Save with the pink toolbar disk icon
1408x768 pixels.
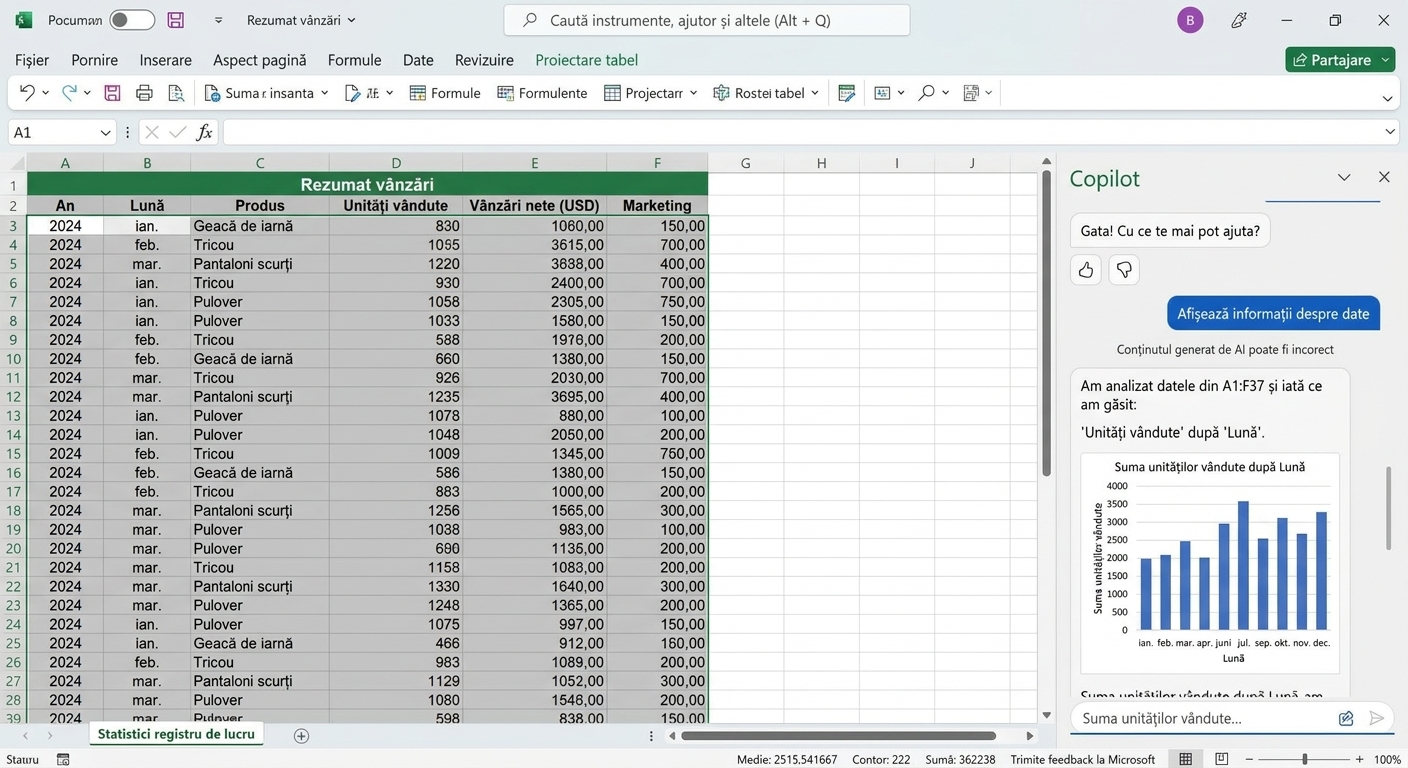click(112, 93)
